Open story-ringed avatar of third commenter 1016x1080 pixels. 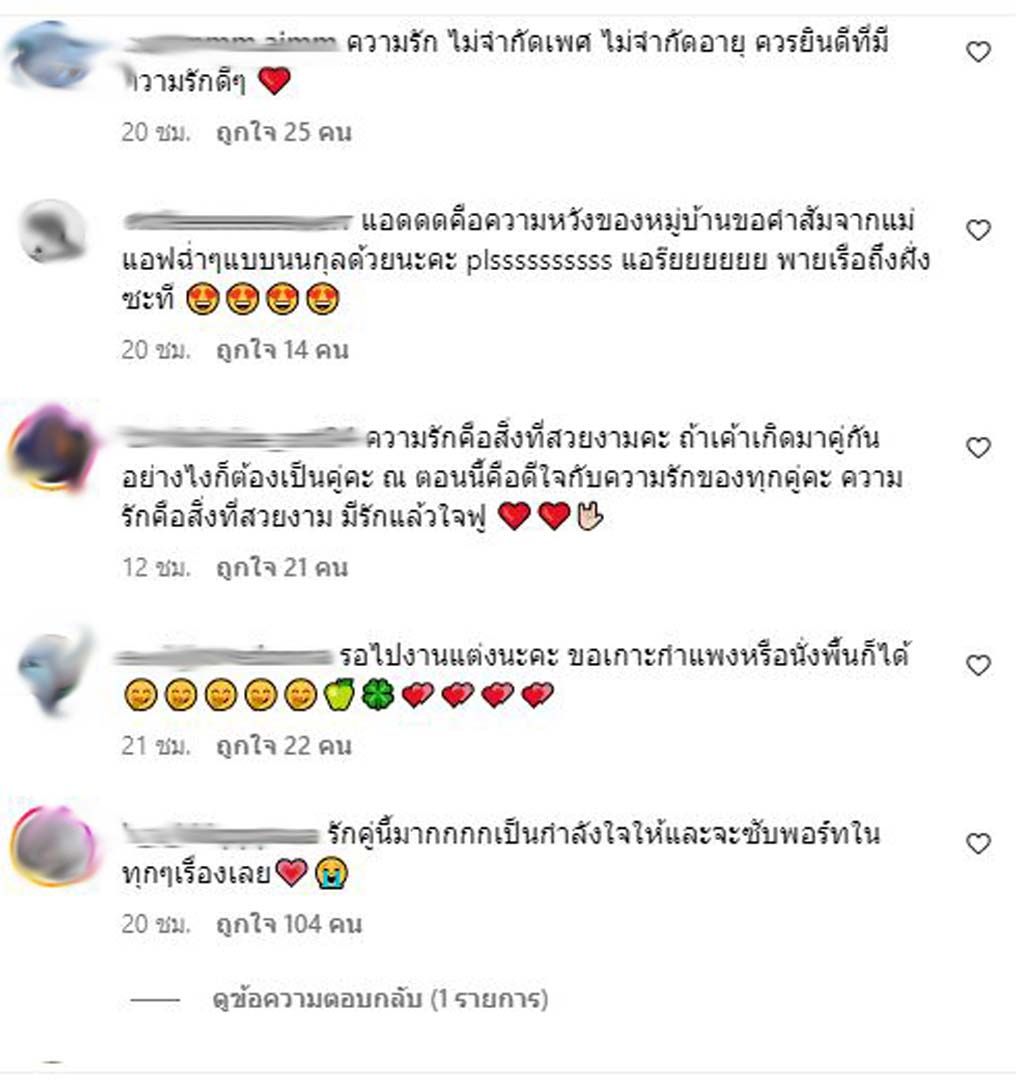point(52,448)
